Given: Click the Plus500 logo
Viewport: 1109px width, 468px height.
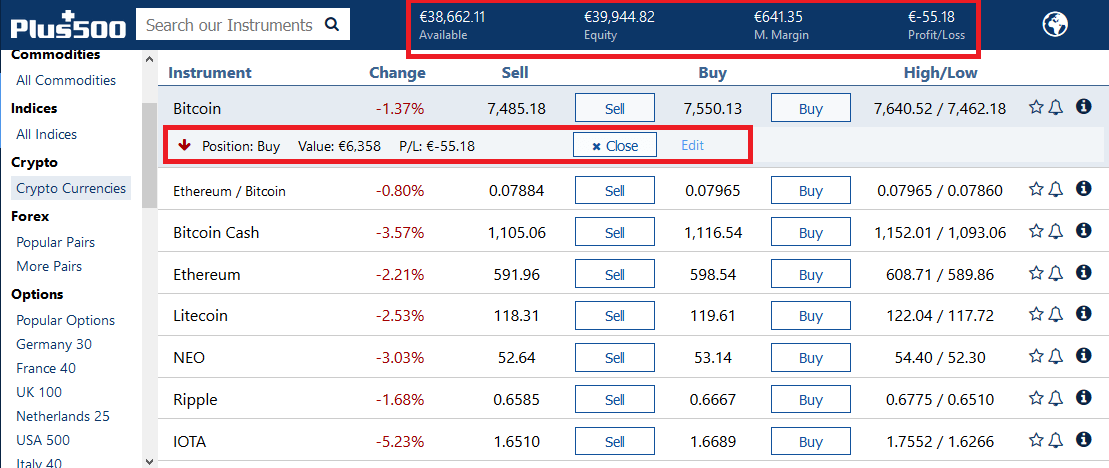Looking at the screenshot, I should click(x=68, y=25).
